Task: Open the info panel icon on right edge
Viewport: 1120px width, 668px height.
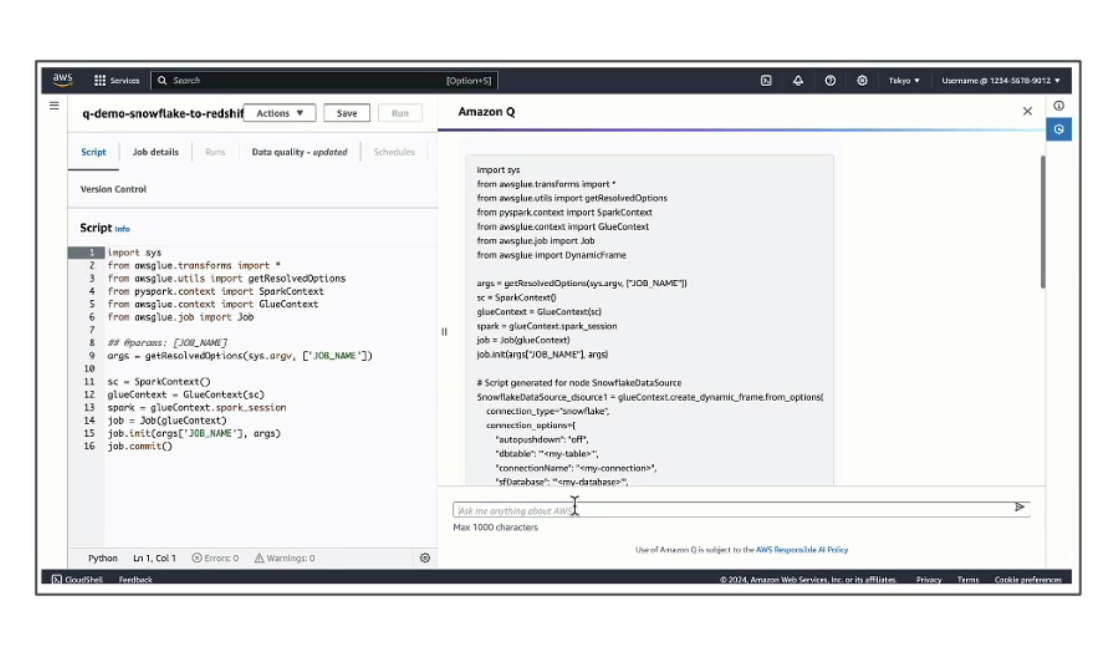Action: [1059, 106]
